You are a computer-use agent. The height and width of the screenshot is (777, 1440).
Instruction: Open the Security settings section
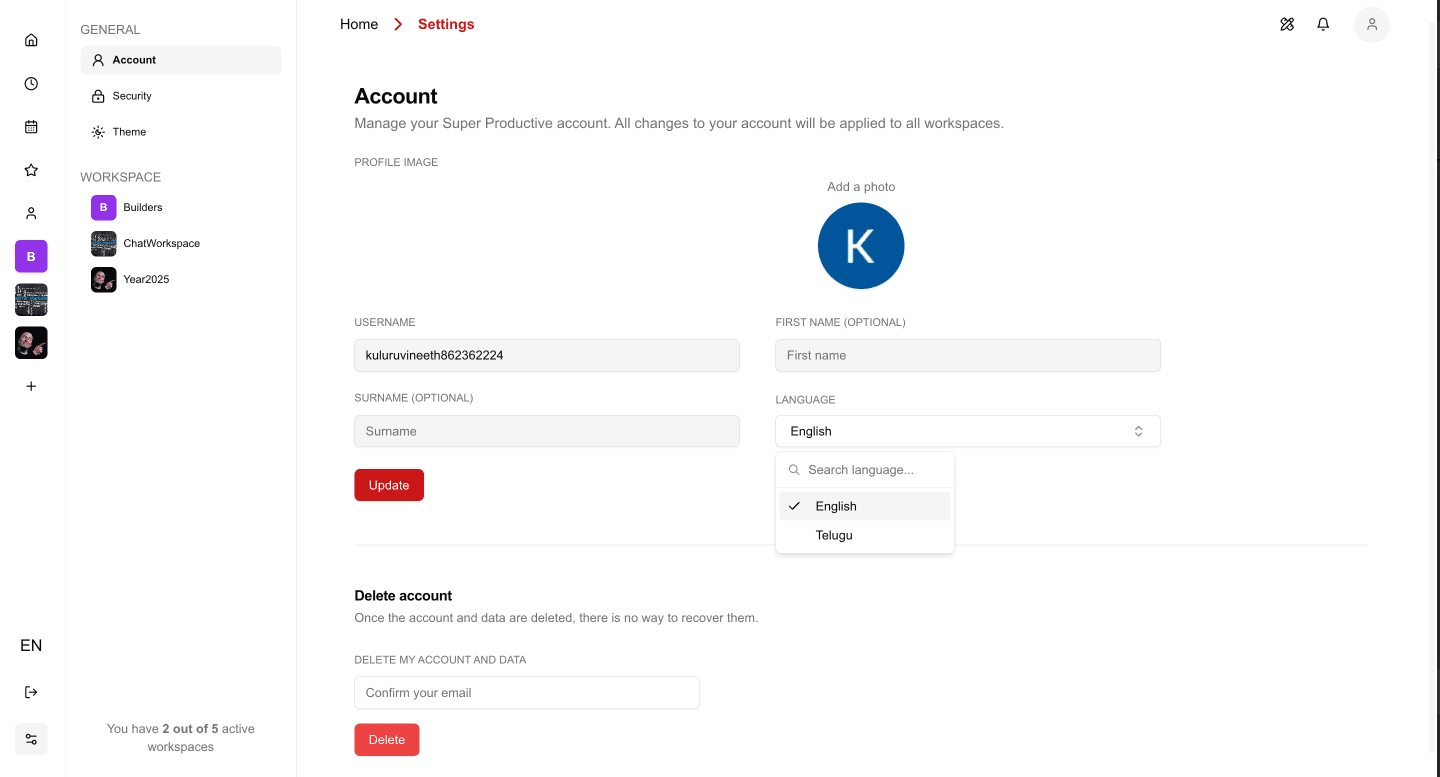(x=131, y=95)
